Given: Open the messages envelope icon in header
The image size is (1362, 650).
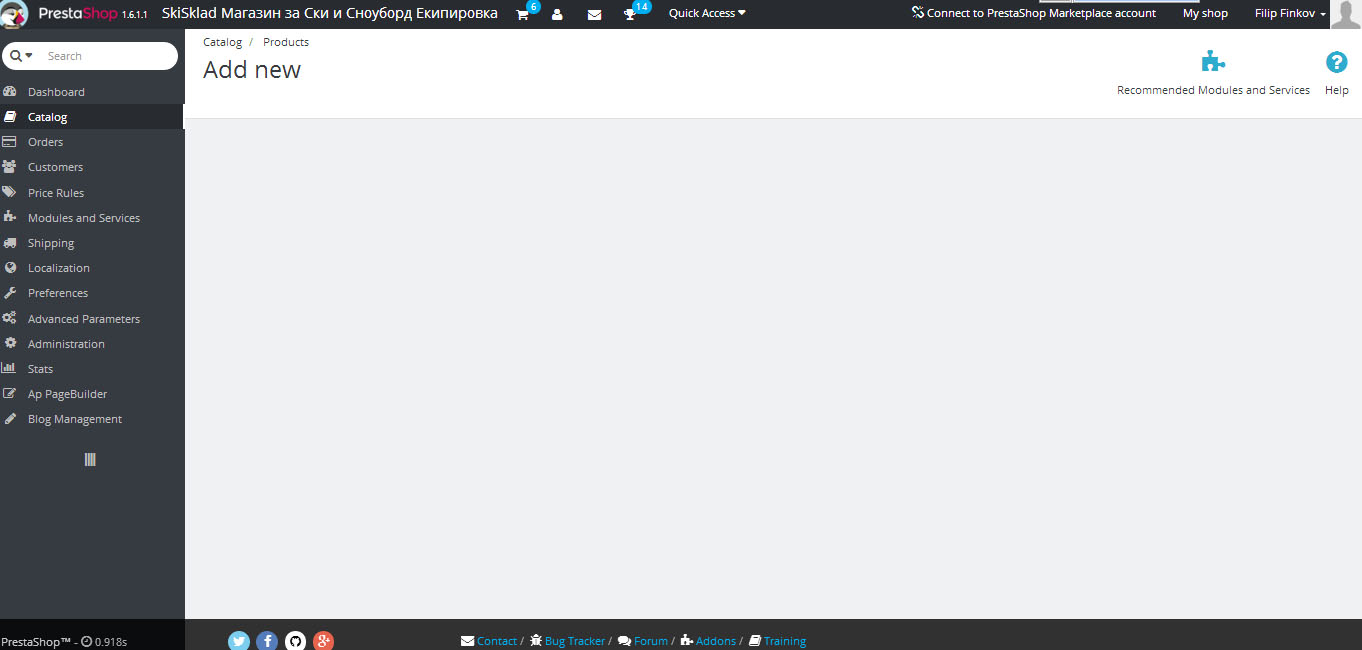Looking at the screenshot, I should click(x=594, y=15).
